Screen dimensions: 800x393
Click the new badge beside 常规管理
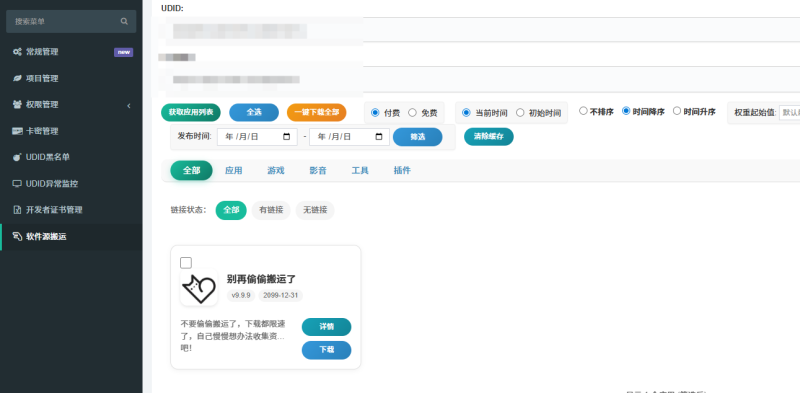(x=123, y=52)
